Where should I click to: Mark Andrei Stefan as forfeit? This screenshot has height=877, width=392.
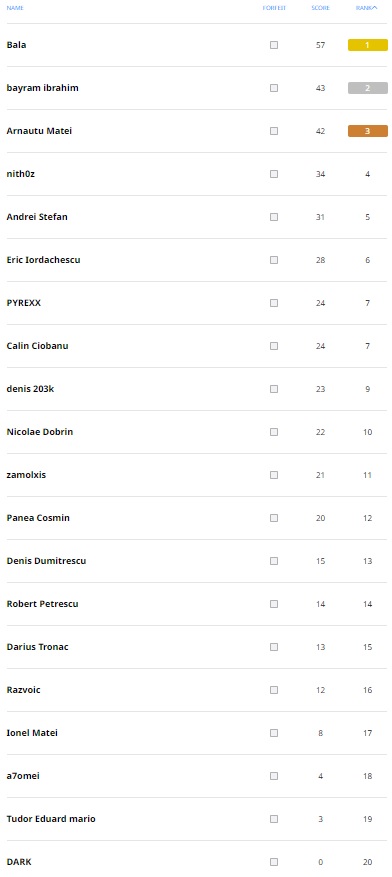tap(274, 217)
